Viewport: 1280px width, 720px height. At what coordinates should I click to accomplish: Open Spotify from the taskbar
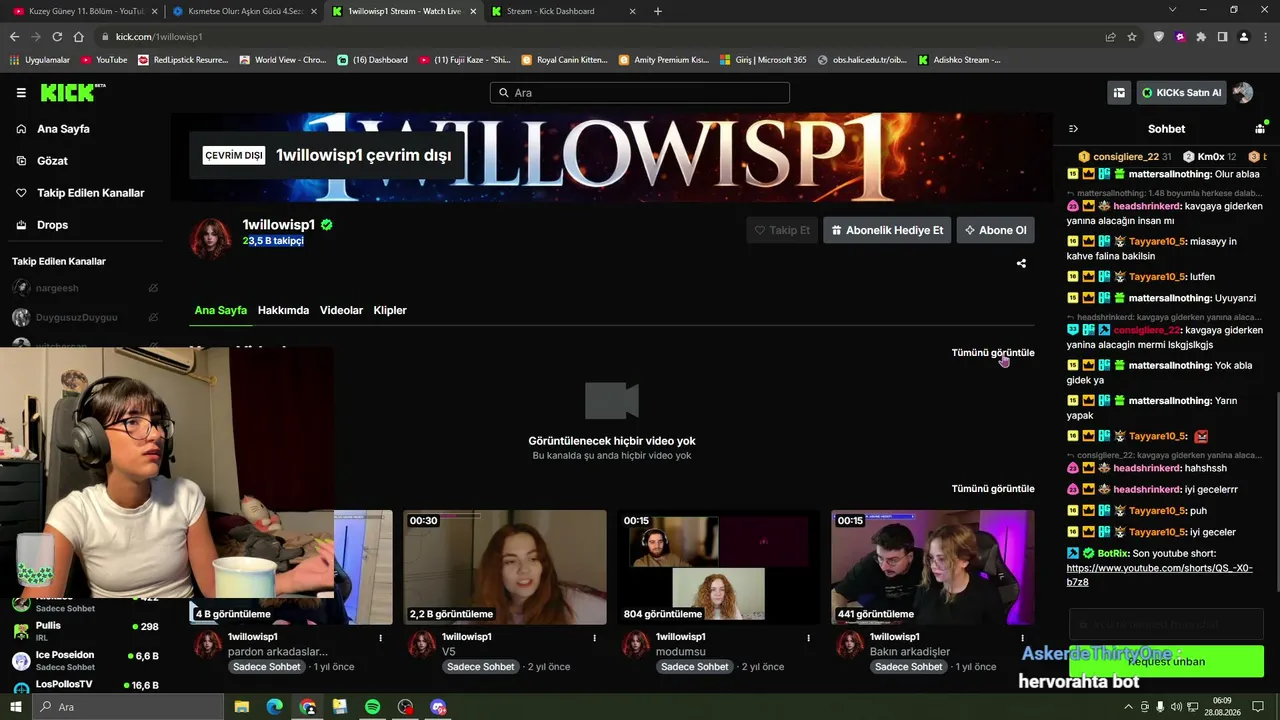coord(372,707)
